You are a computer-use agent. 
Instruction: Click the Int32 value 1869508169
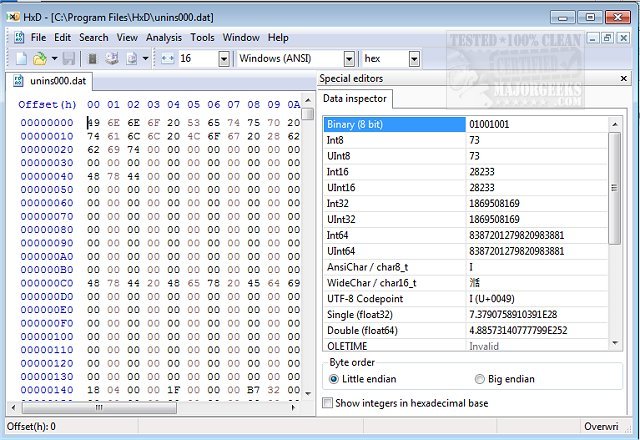point(494,203)
